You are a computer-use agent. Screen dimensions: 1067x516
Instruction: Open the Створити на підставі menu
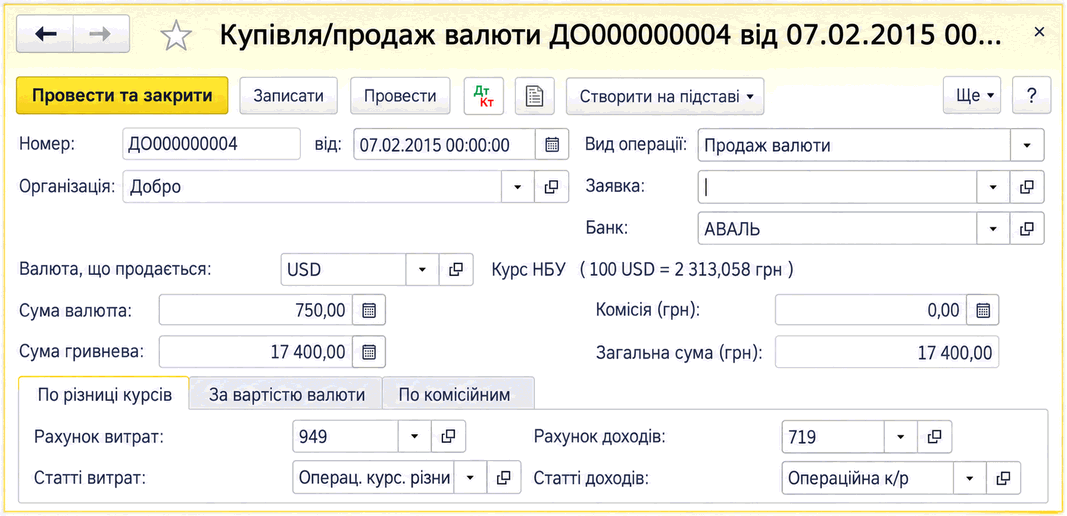coord(666,96)
